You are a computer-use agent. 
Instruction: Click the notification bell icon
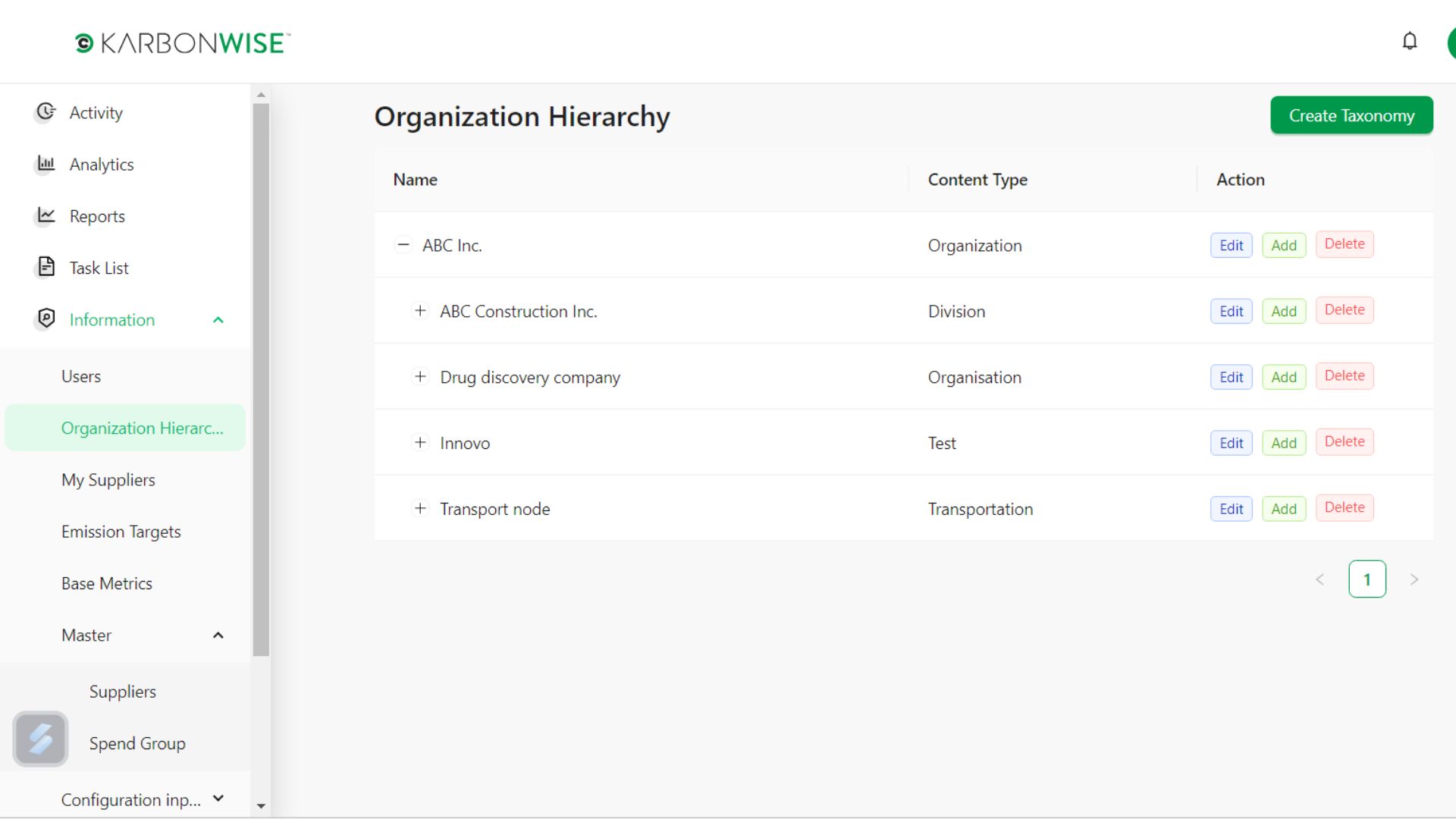pos(1409,41)
